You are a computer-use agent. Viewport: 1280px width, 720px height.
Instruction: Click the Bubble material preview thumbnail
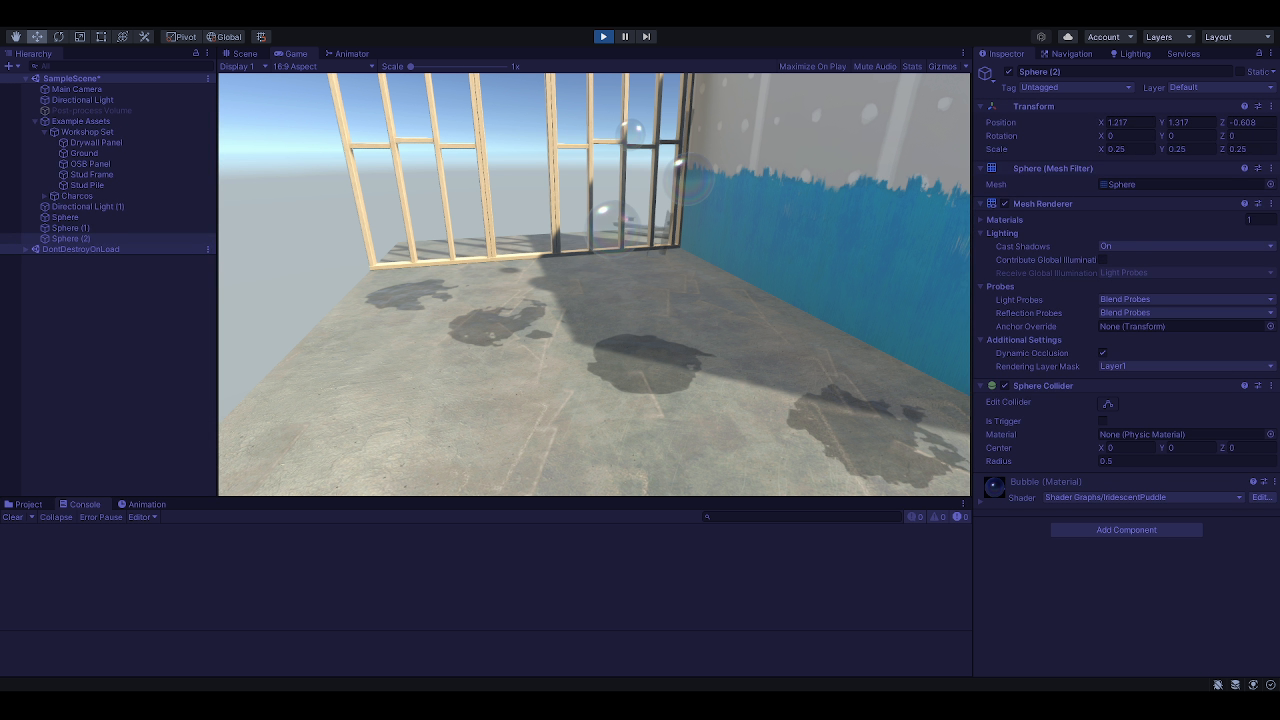[x=994, y=487]
